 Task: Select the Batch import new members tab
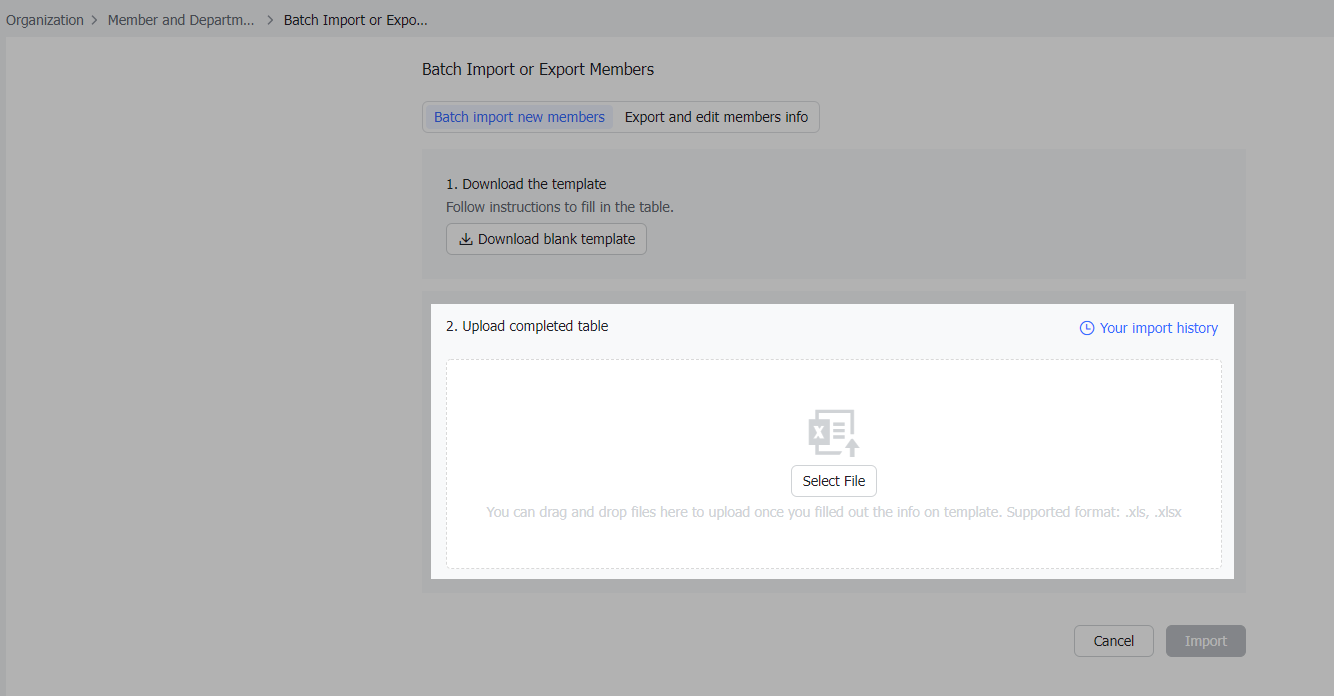[x=518, y=117]
